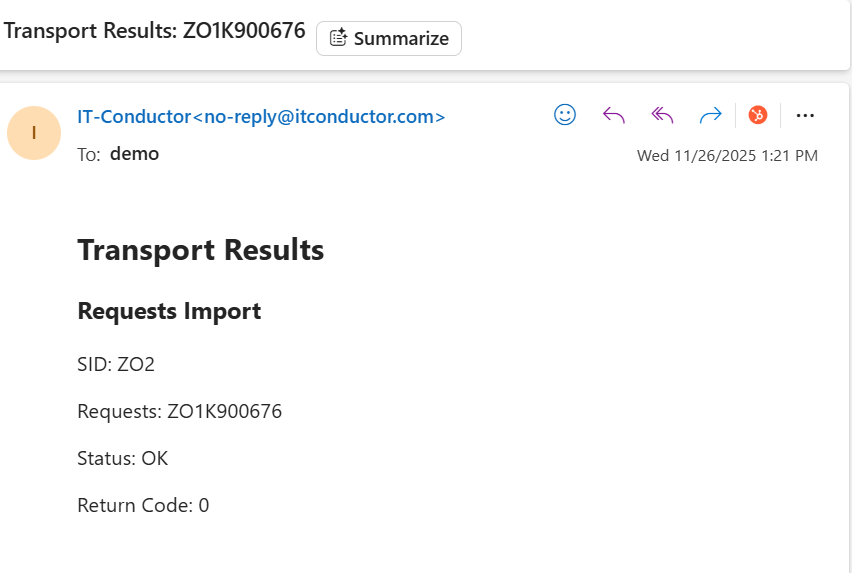Open the orange HubSpot add-in icon
Viewport: 852px width, 573px height.
click(x=758, y=115)
